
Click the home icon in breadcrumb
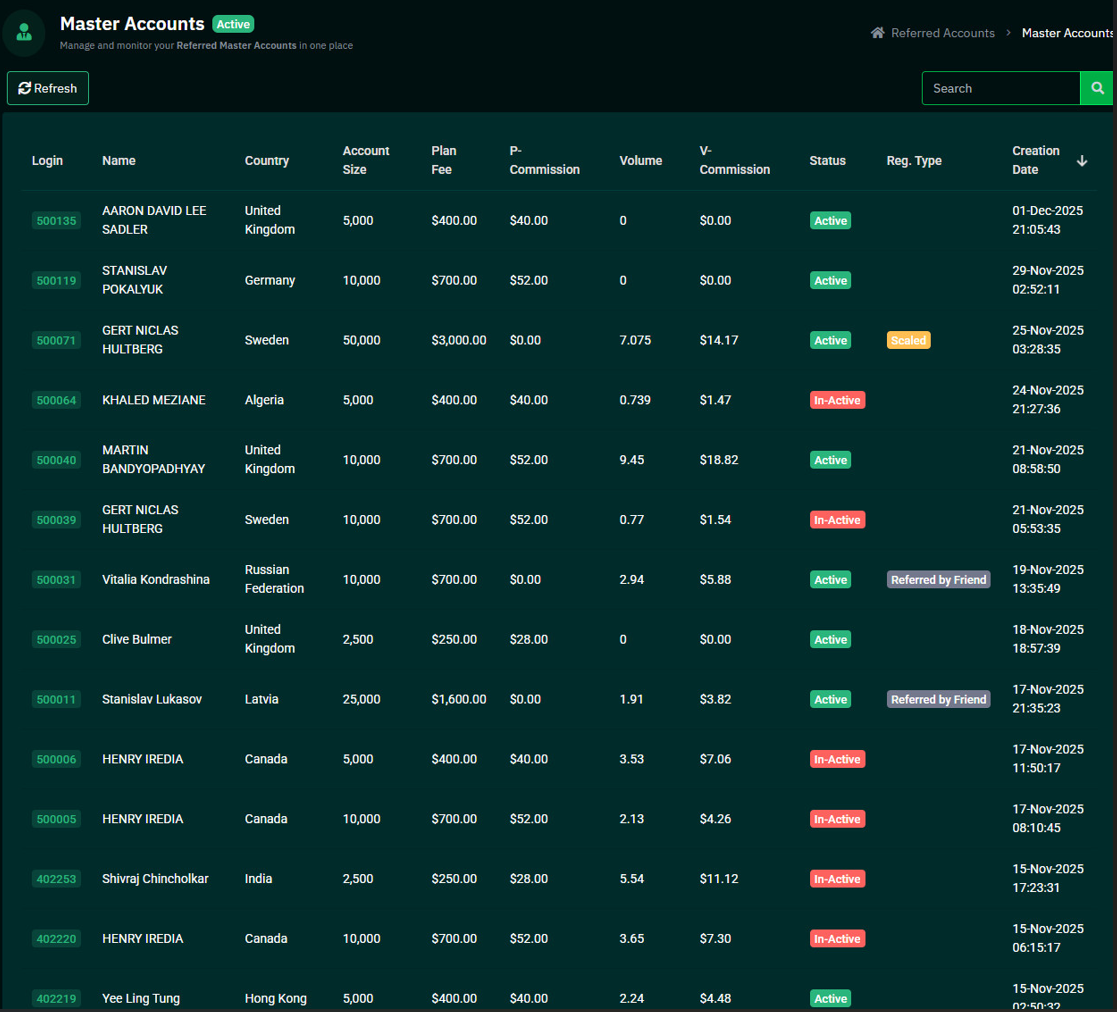tap(877, 33)
